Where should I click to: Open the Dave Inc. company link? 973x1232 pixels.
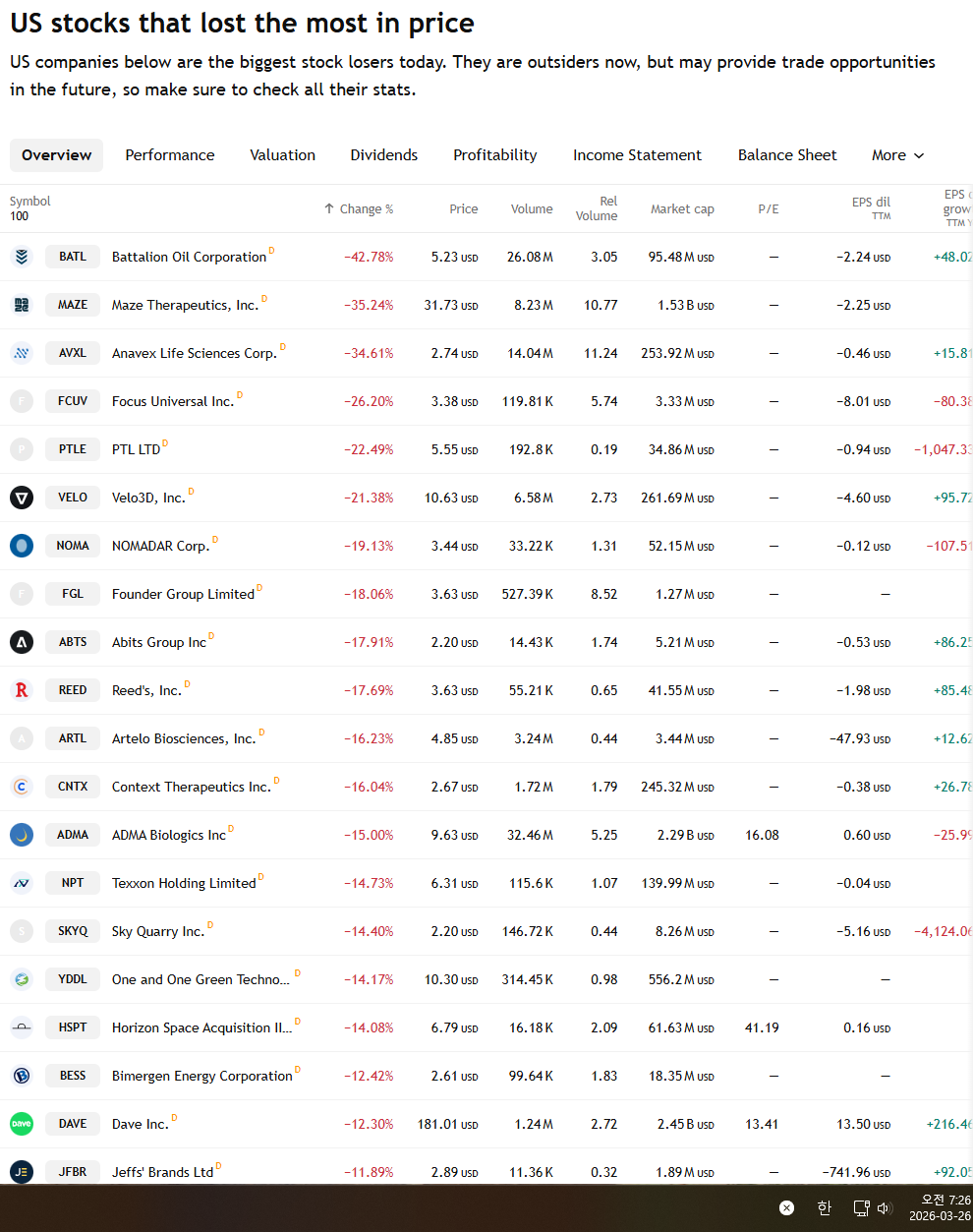(x=141, y=1124)
